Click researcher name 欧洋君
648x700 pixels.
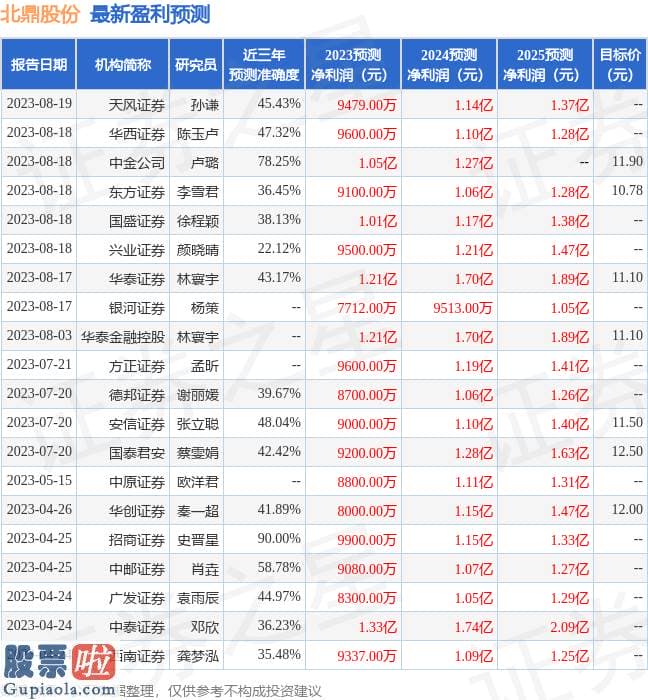click(x=198, y=482)
